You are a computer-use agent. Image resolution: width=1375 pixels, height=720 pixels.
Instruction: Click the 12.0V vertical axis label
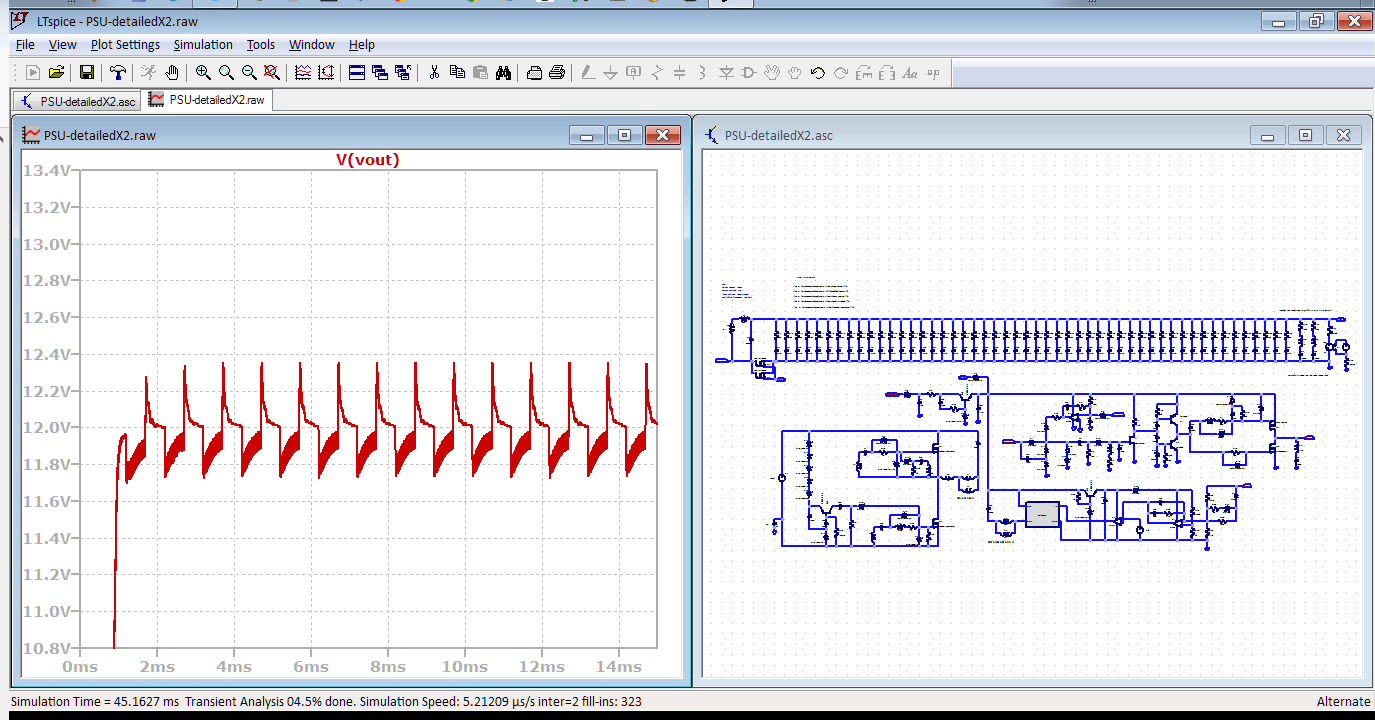(47, 427)
